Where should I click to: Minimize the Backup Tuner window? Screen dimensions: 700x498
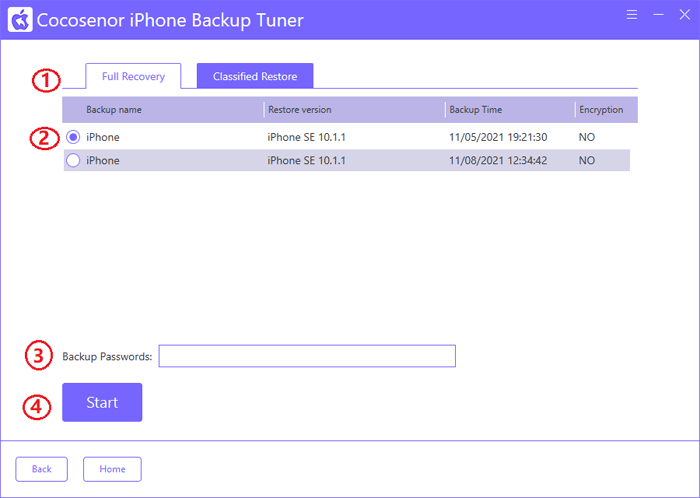pyautogui.click(x=658, y=15)
